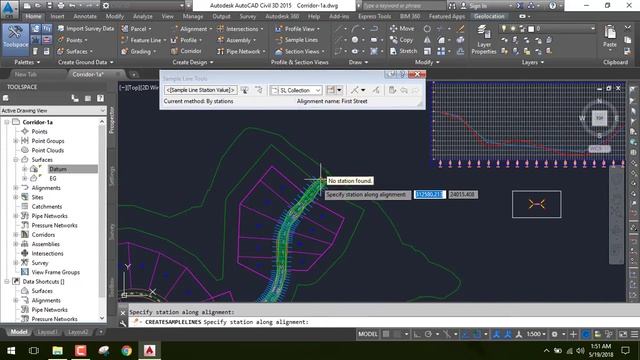Open the Points dropdown in the ribbon
Viewport: 640px width, 360px height.
click(x=72, y=40)
